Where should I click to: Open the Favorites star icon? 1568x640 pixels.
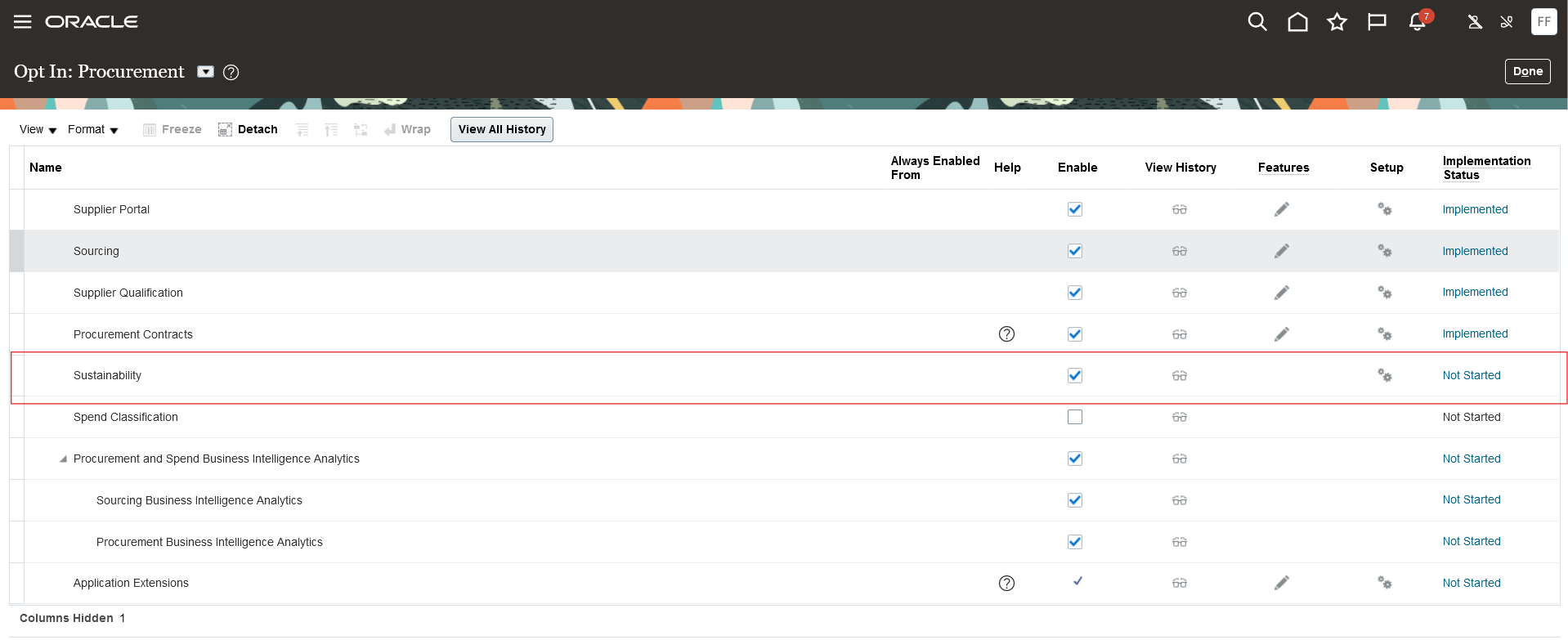(1337, 22)
